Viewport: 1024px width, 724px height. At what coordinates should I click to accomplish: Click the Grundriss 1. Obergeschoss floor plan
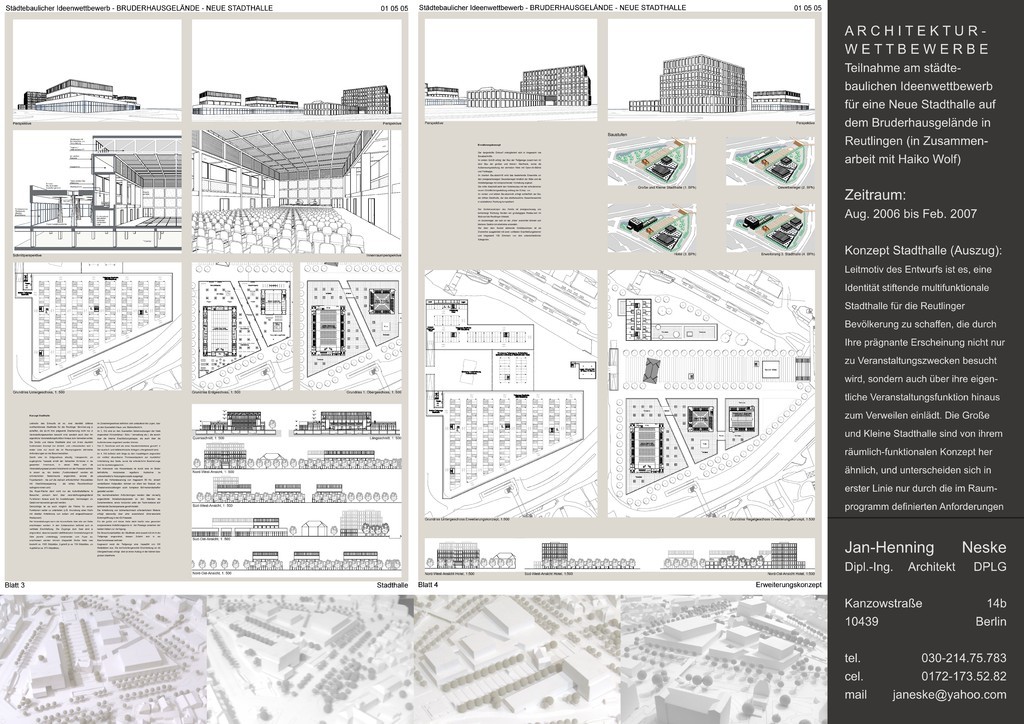pyautogui.click(x=351, y=325)
